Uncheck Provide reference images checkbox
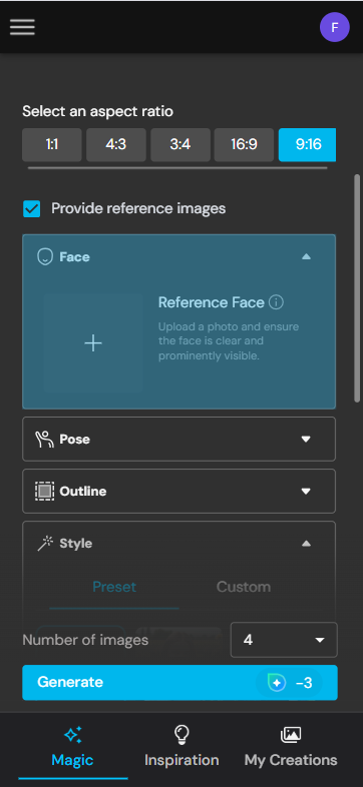This screenshot has width=363, height=787. 32,208
